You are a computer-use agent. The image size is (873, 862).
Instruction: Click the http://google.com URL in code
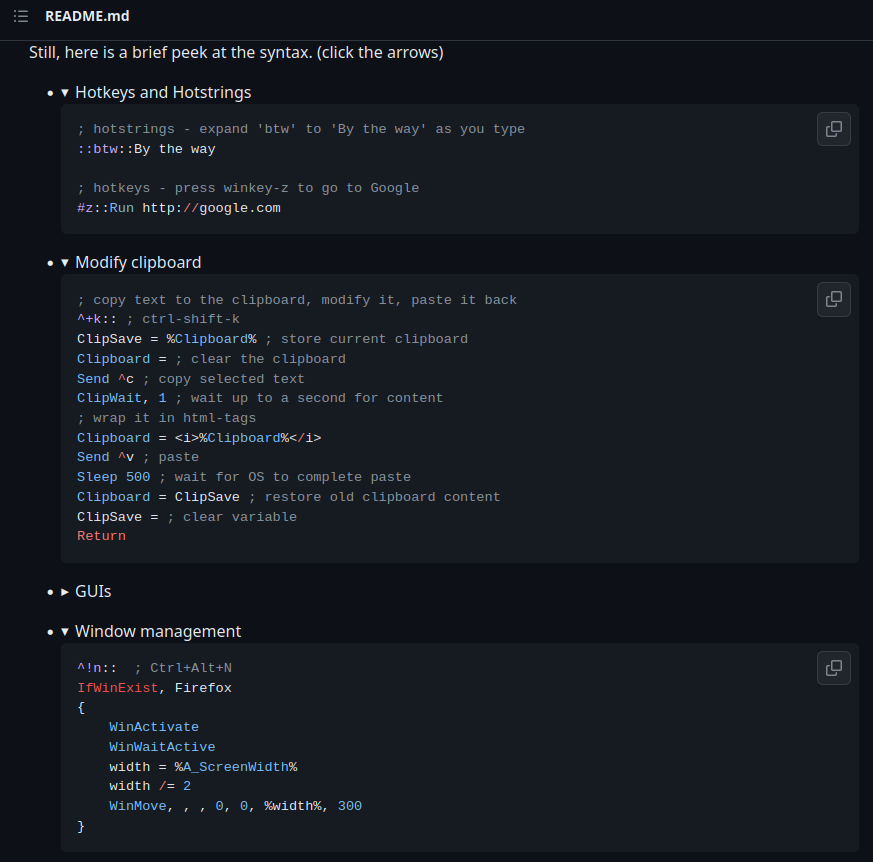[x=211, y=208]
